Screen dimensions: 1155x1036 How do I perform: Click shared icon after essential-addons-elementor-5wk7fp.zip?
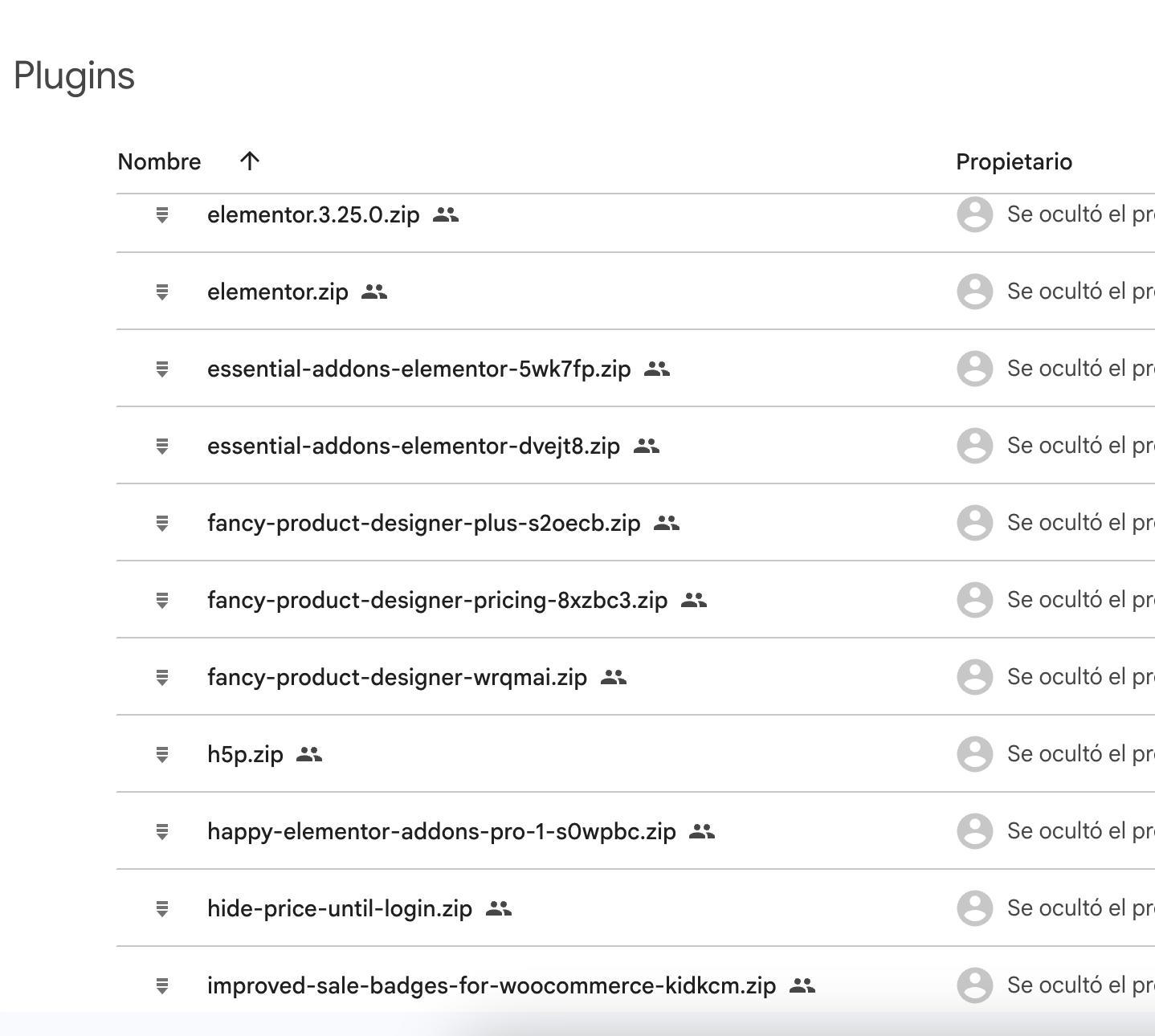tap(657, 369)
